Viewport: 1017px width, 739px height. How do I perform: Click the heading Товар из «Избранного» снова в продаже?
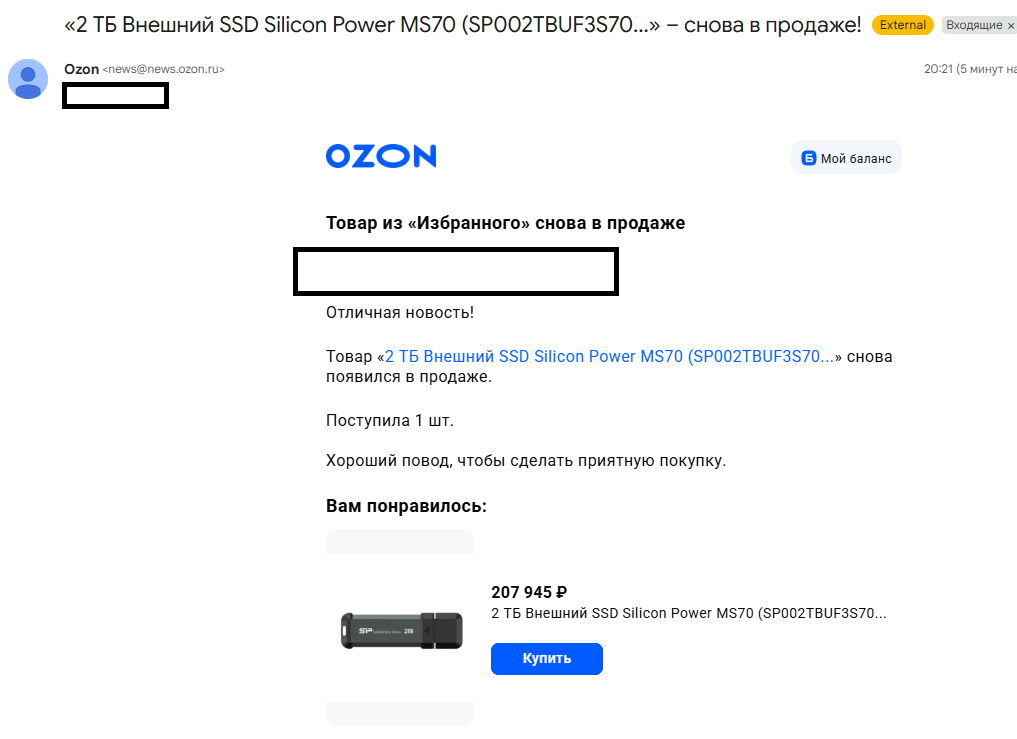506,223
